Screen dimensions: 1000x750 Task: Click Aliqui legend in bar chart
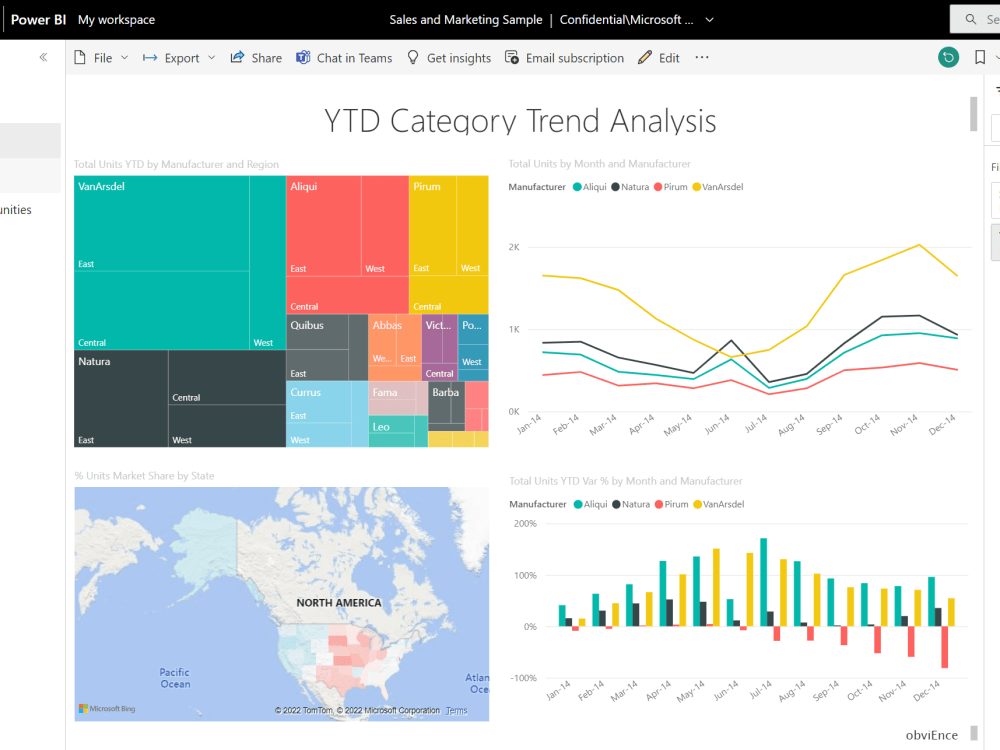(x=591, y=504)
